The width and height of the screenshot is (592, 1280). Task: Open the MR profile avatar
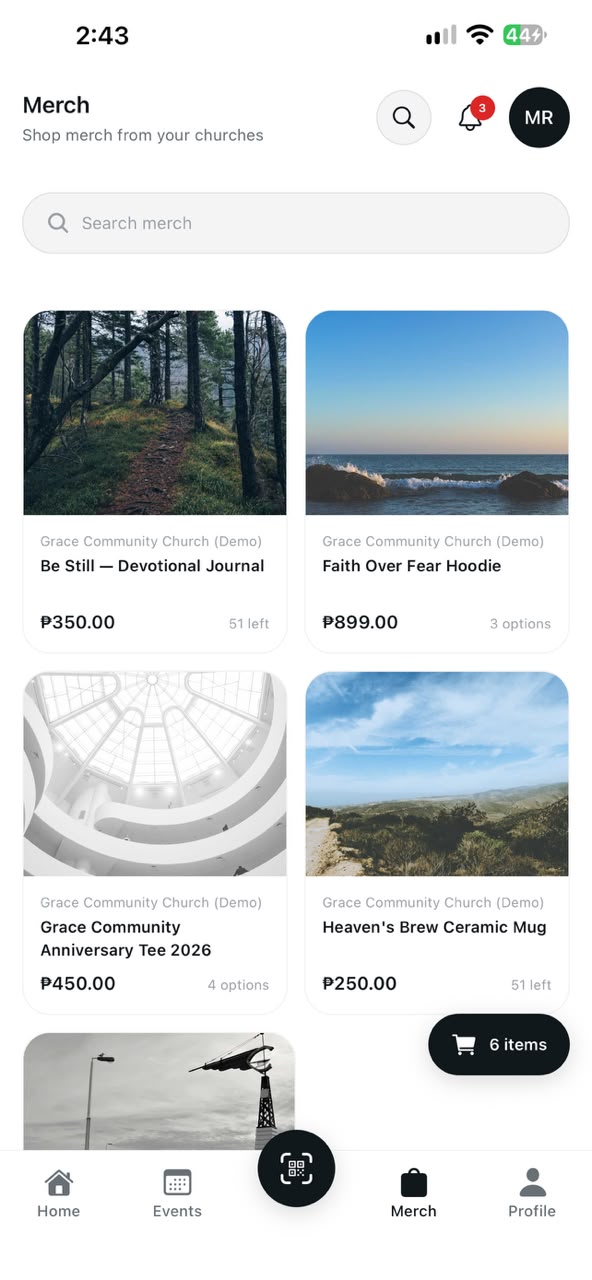click(539, 118)
